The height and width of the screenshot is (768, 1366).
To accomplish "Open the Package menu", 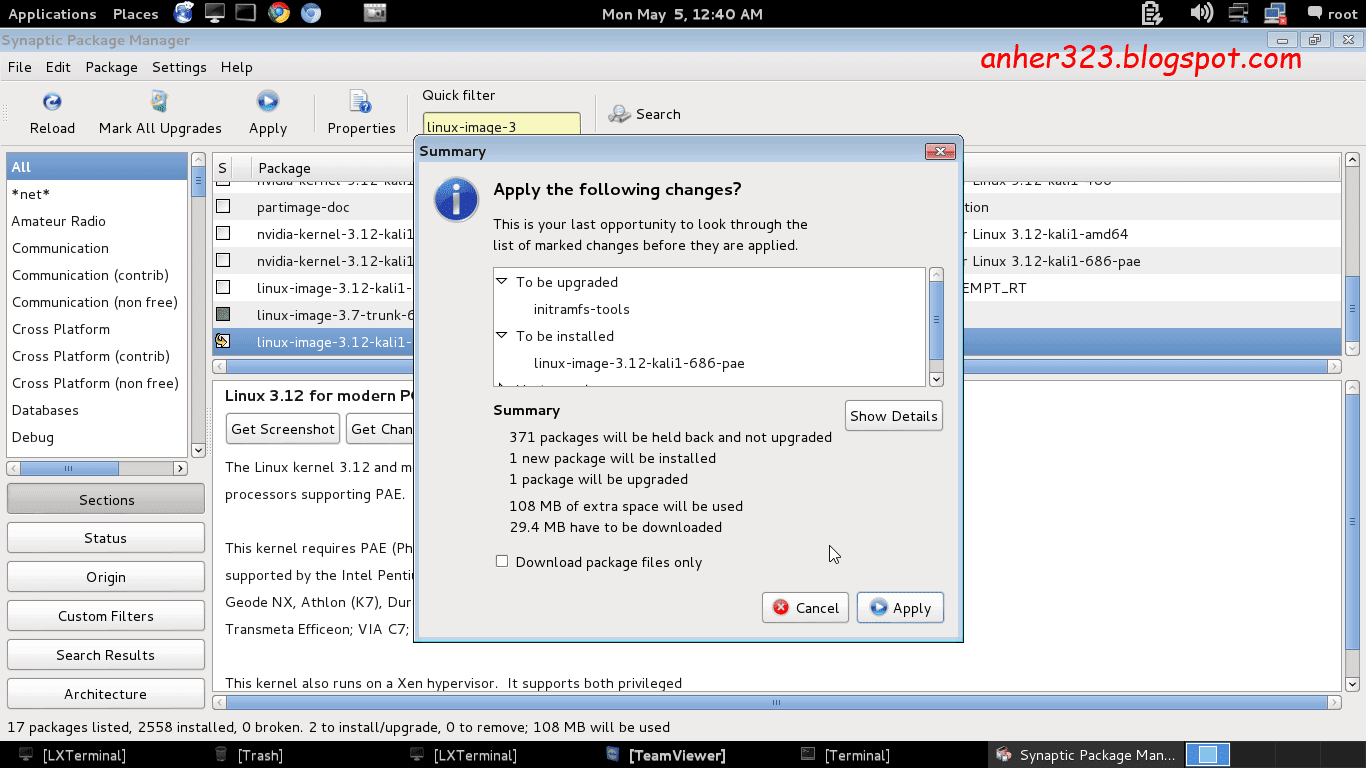I will coord(112,67).
